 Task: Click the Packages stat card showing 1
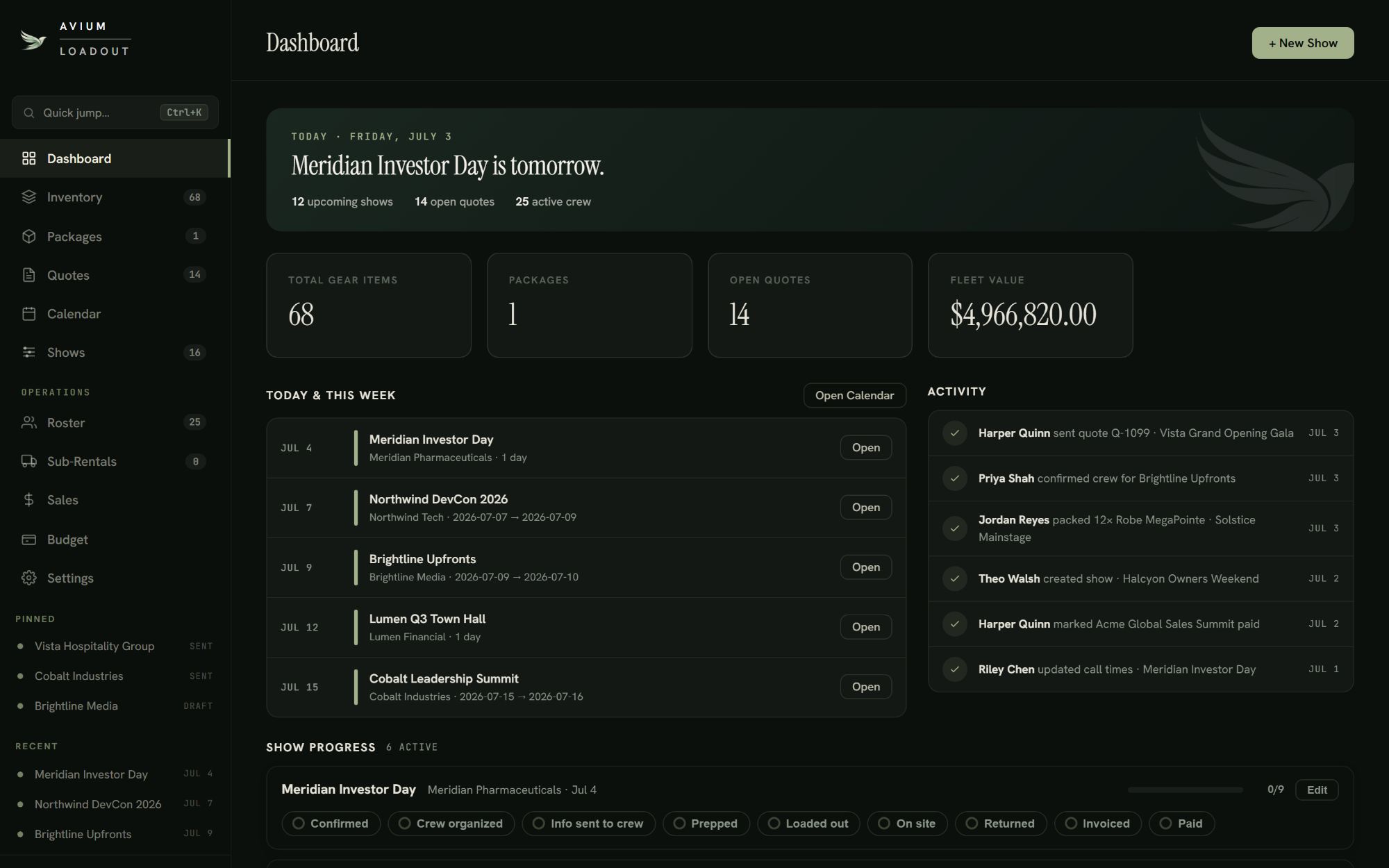[x=589, y=305]
